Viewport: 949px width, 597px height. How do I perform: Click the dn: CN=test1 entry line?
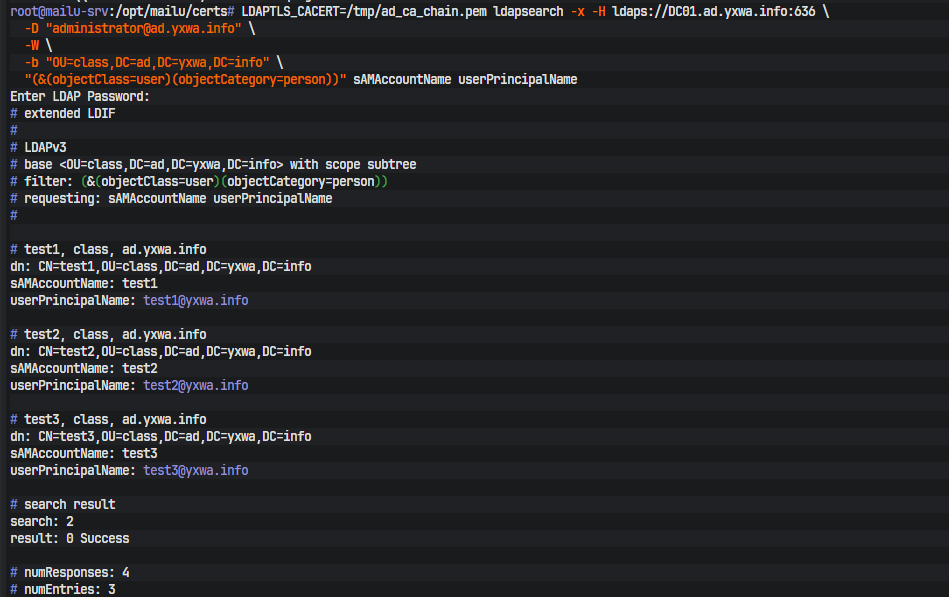pos(161,266)
